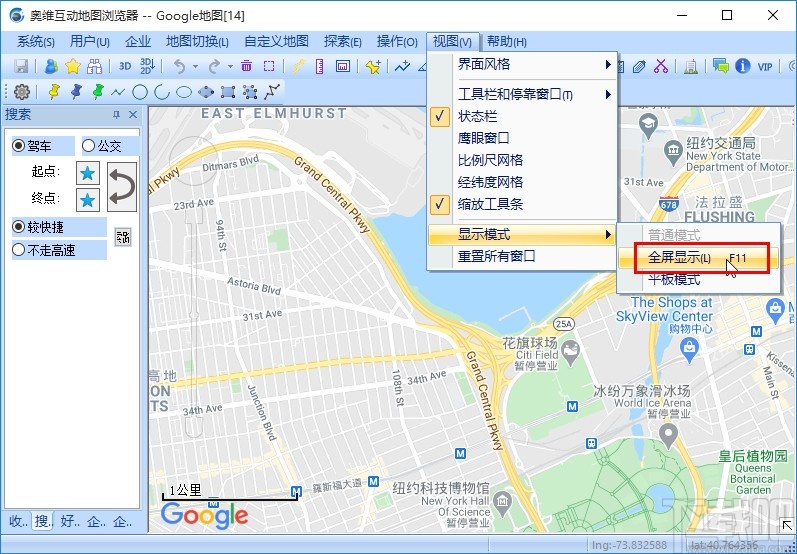Expand the 工具栏和停靠窗口 submenu
Viewport: 797px width, 554px height.
pos(522,94)
